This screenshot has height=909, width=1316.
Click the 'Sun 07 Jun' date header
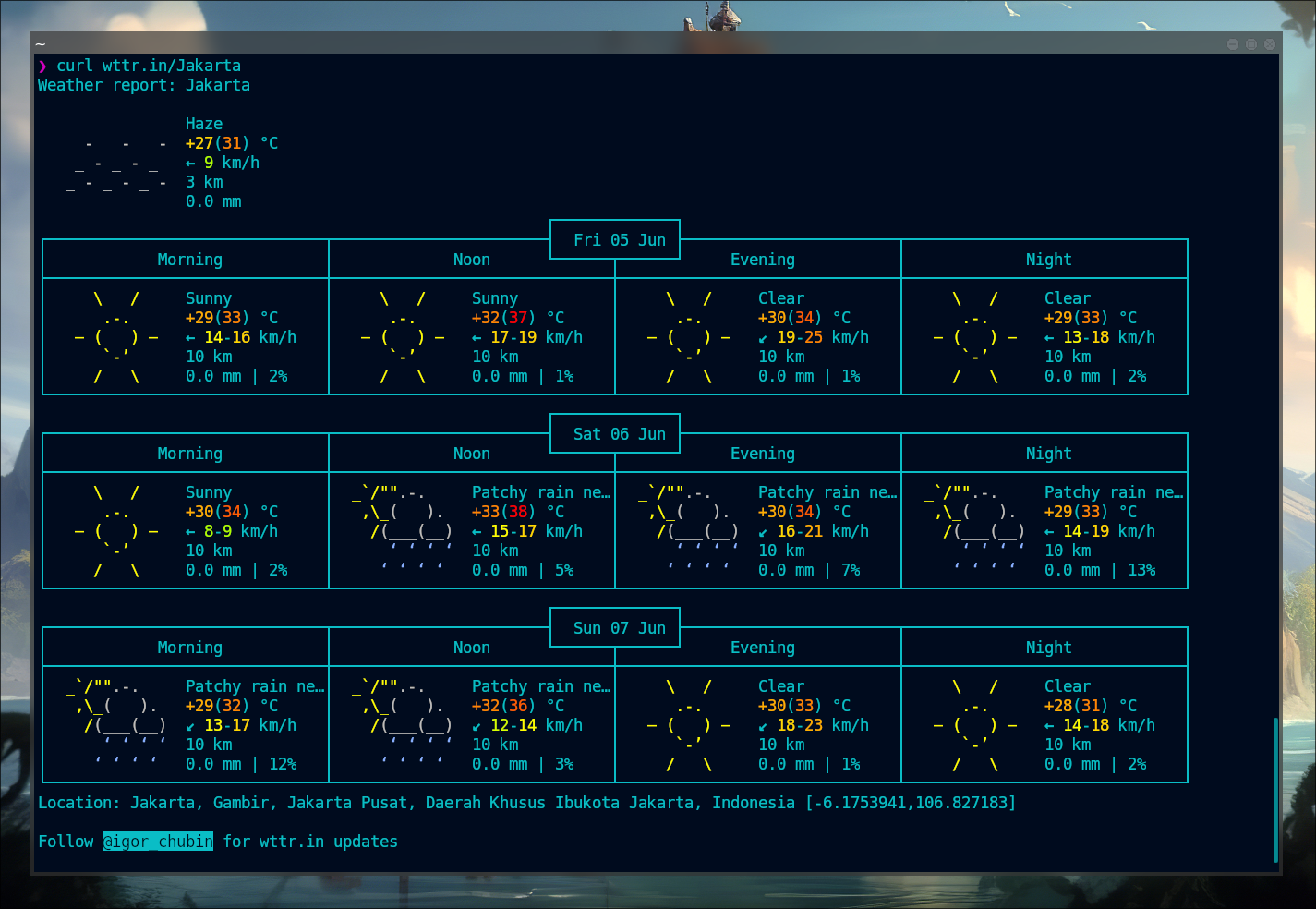pyautogui.click(x=620, y=628)
